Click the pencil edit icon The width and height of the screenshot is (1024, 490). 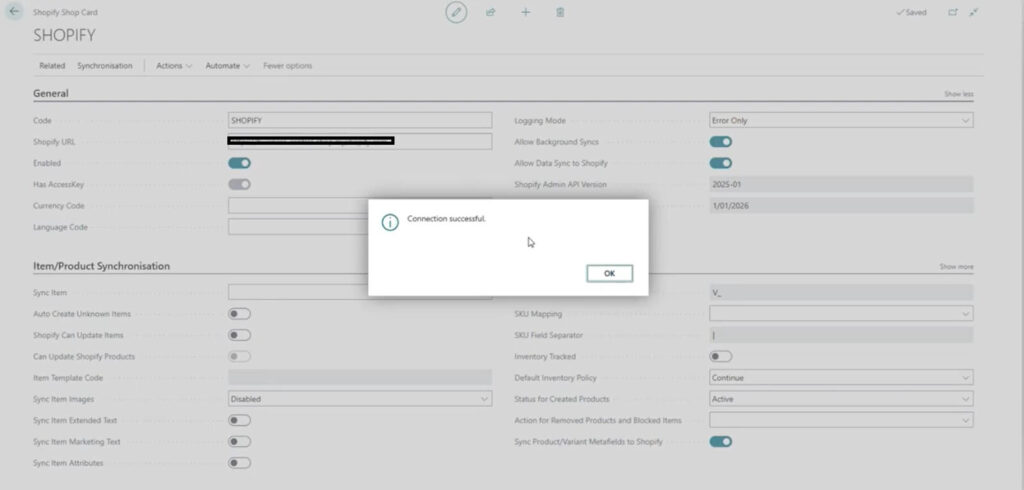[x=456, y=12]
